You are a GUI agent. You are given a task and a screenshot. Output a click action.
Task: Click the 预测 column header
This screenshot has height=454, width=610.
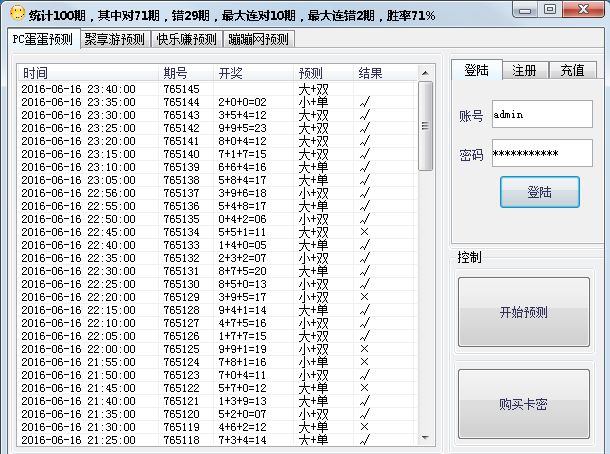(x=324, y=73)
